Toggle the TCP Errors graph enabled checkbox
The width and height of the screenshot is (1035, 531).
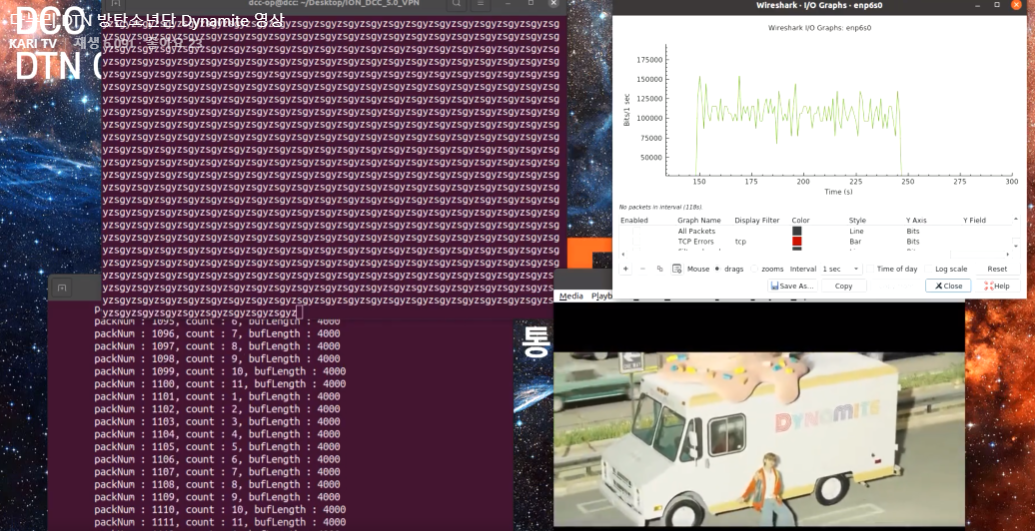point(636,242)
